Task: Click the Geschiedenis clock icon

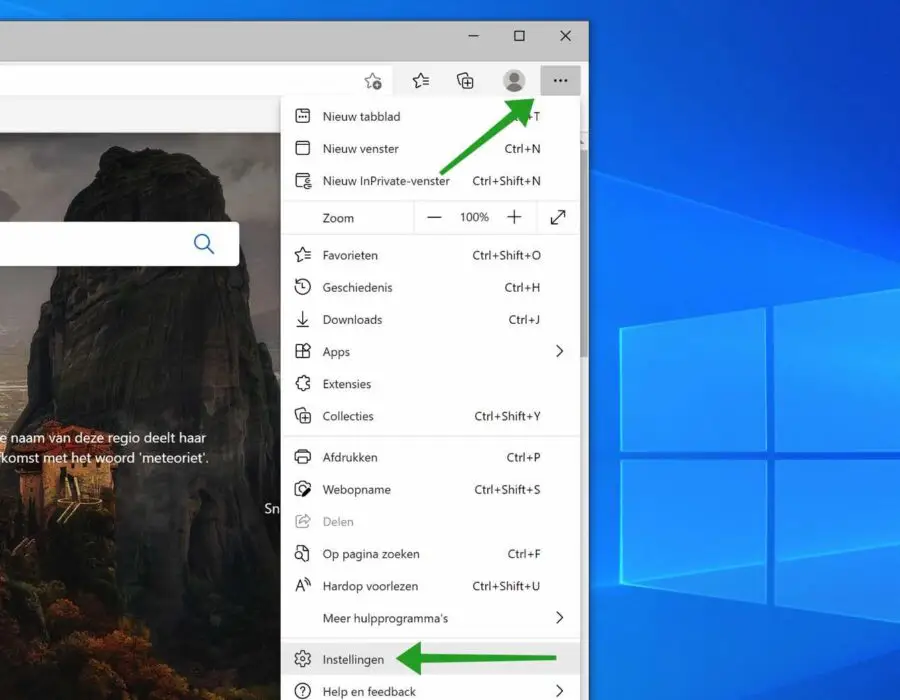Action: (302, 287)
